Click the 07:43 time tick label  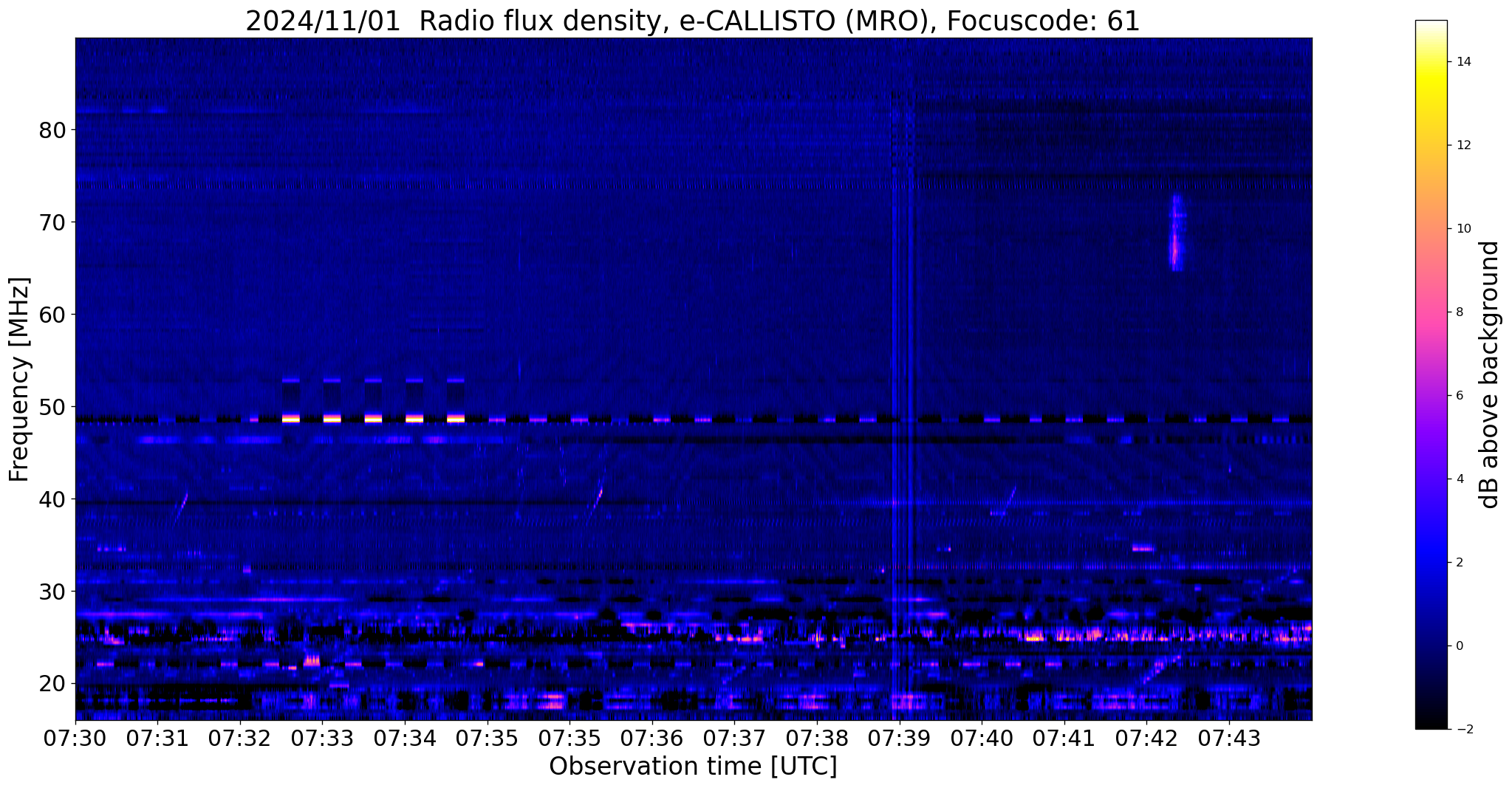click(1229, 738)
